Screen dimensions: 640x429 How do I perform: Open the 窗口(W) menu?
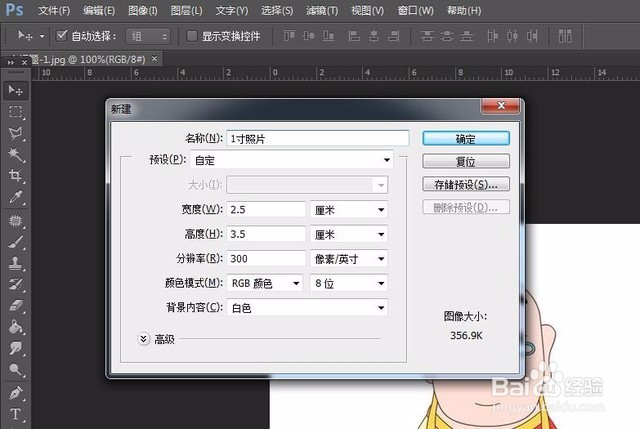[415, 10]
